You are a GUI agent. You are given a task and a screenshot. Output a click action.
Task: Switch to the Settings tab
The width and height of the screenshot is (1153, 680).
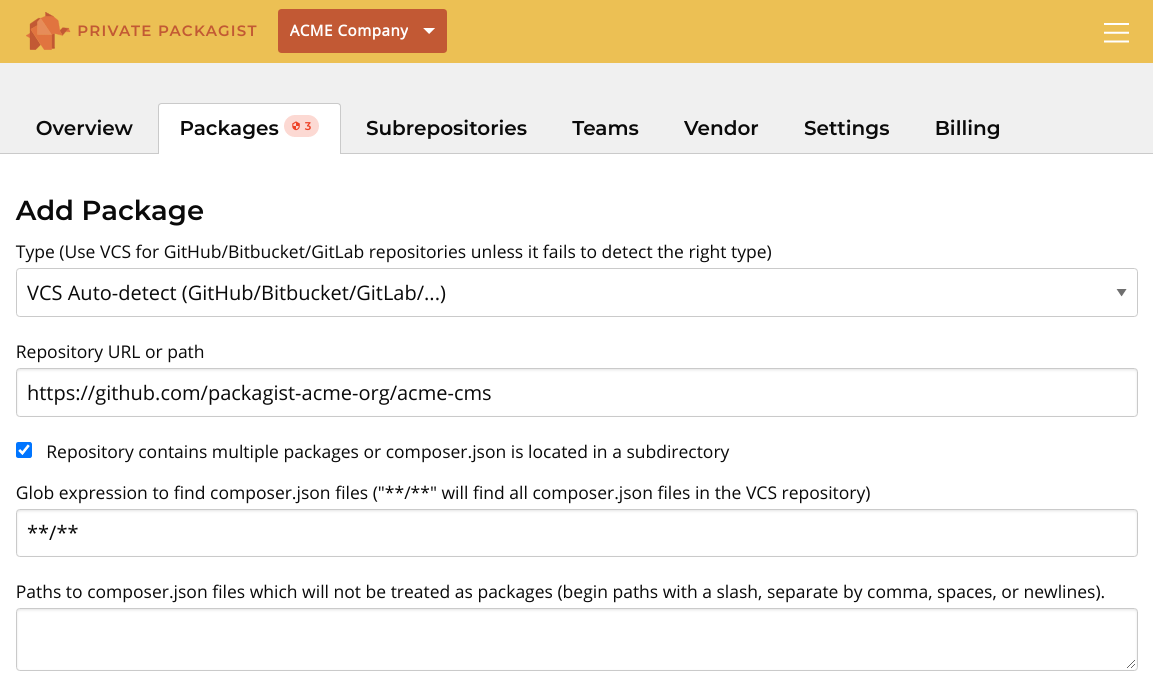pyautogui.click(x=846, y=128)
